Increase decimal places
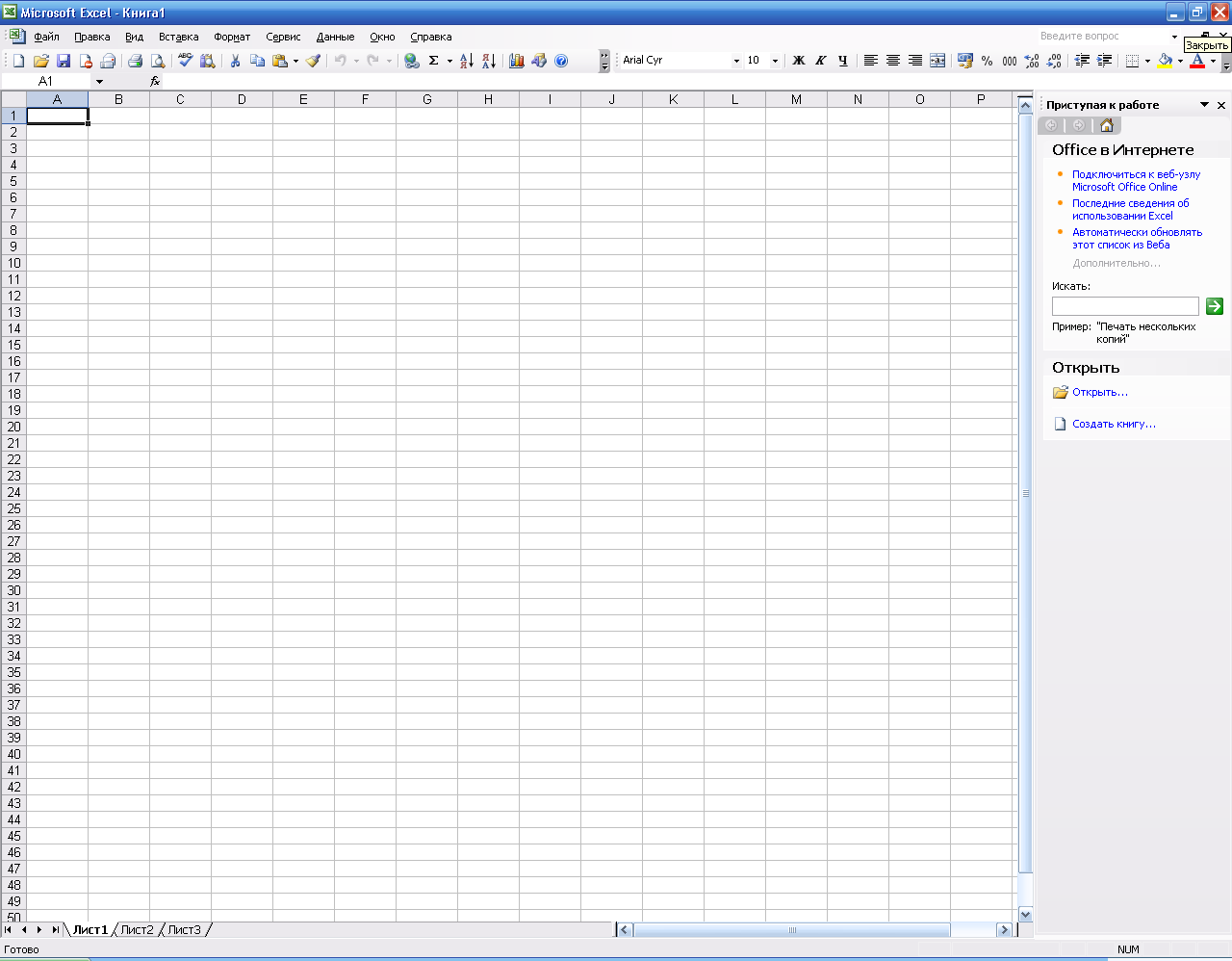Image resolution: width=1232 pixels, height=961 pixels. [1032, 61]
